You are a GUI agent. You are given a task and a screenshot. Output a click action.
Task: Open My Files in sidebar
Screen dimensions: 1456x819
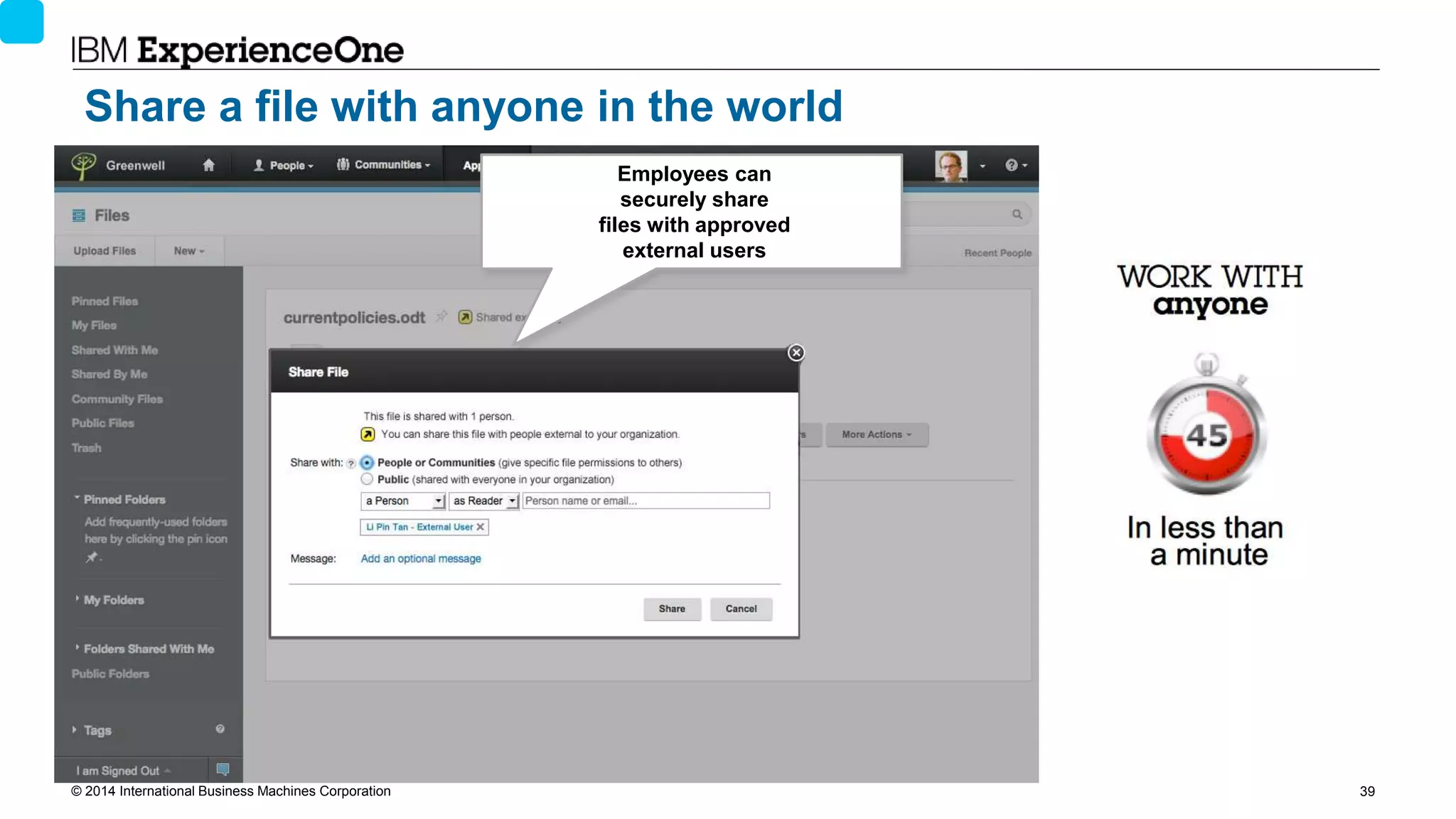[94, 326]
